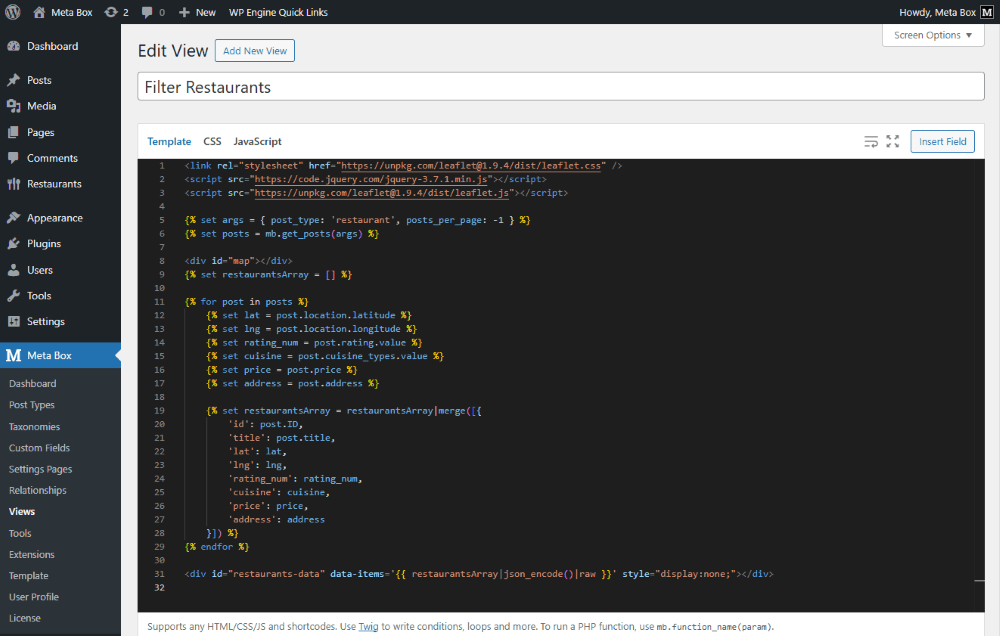Open the Restaurants menu with fork icon
Viewport: 1000px width, 636px height.
pos(54,184)
